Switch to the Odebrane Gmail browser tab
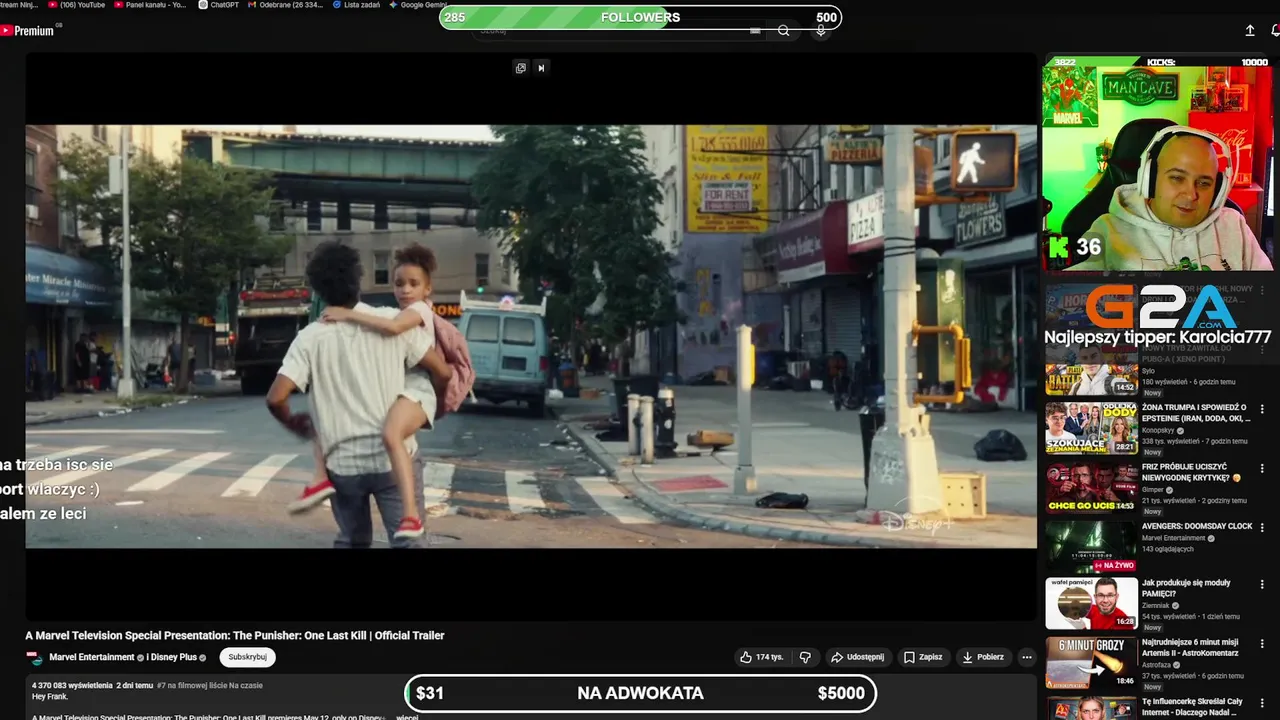 pos(285,5)
